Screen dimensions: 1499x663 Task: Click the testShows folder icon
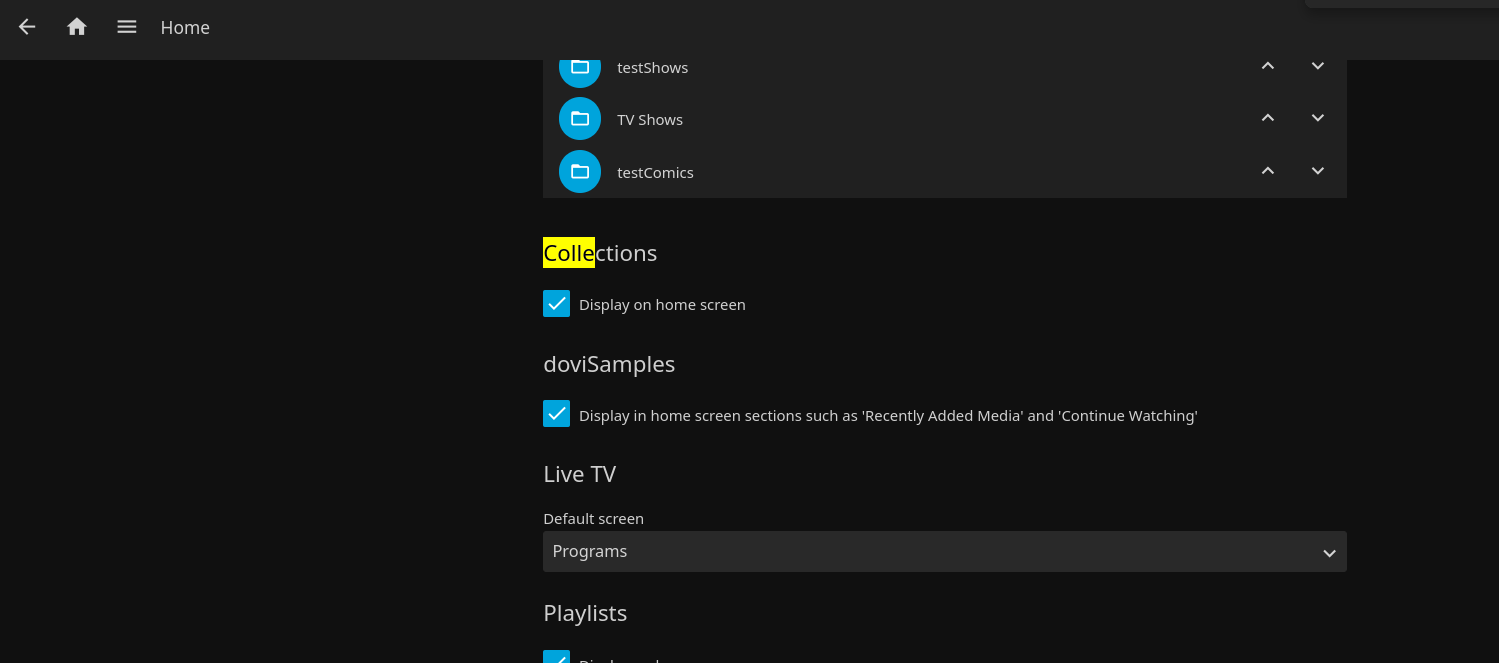580,67
